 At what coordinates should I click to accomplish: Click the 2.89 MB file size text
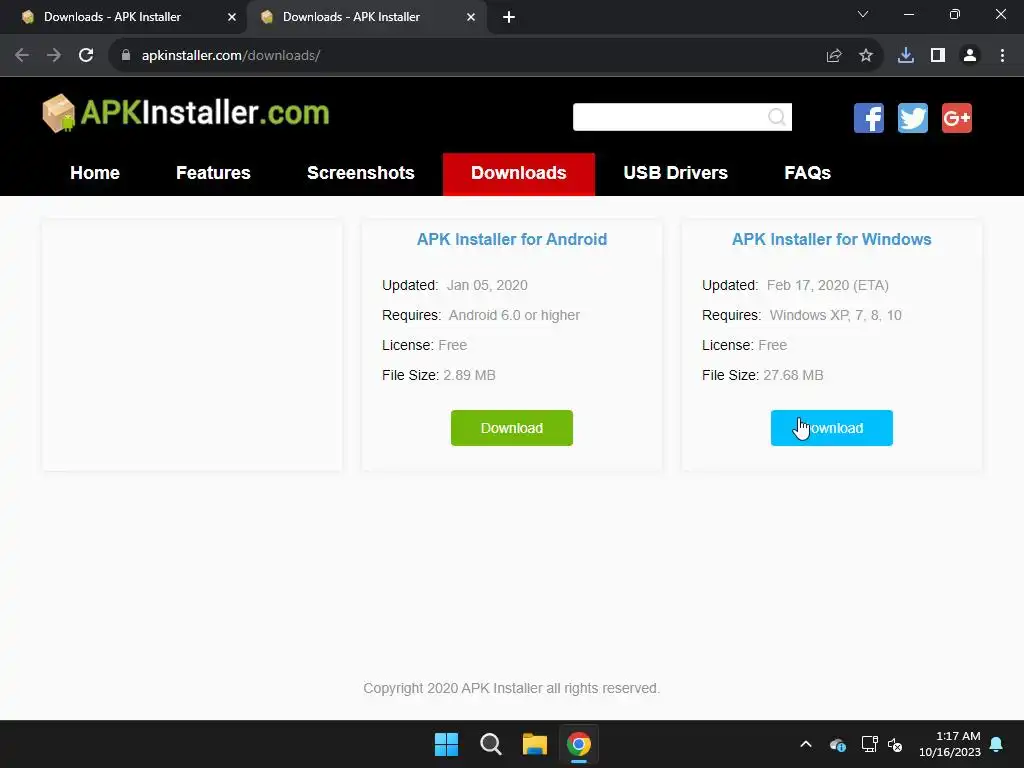469,376
